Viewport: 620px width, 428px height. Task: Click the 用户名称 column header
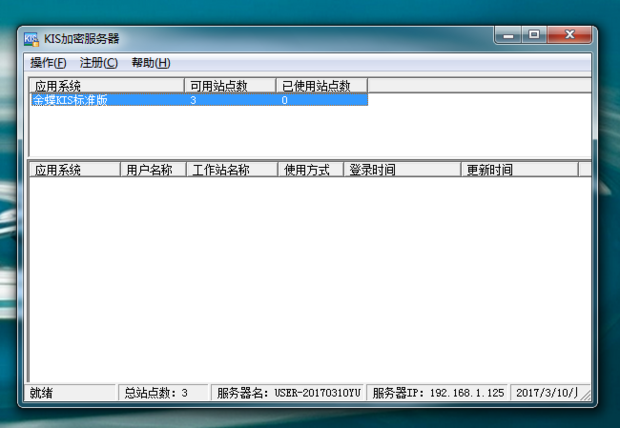153,170
